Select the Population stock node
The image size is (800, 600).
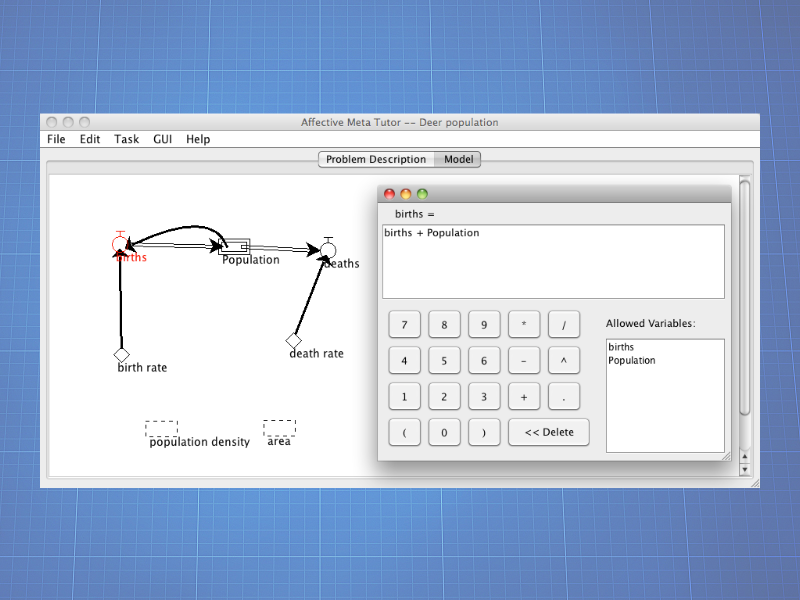coord(234,246)
